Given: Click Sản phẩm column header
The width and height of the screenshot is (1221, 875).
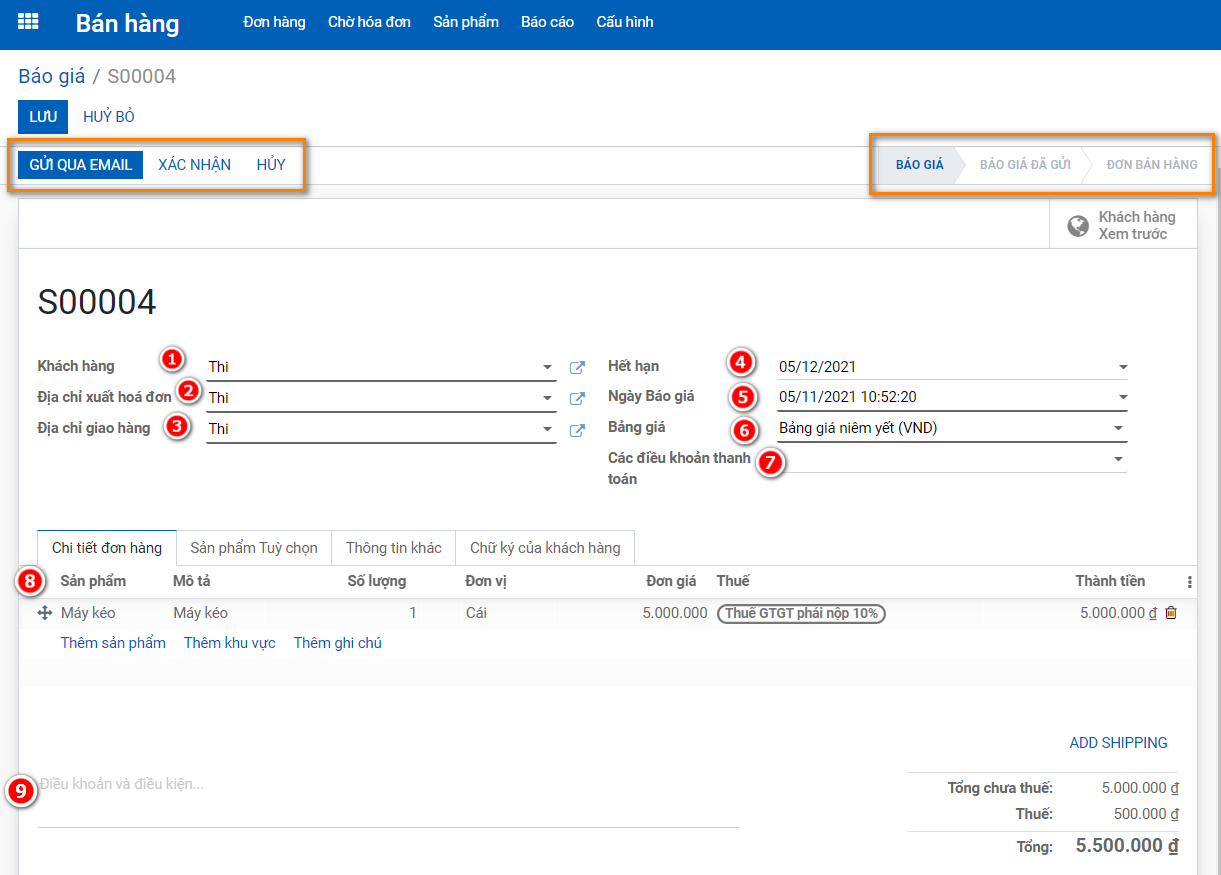Looking at the screenshot, I should coord(93,581).
